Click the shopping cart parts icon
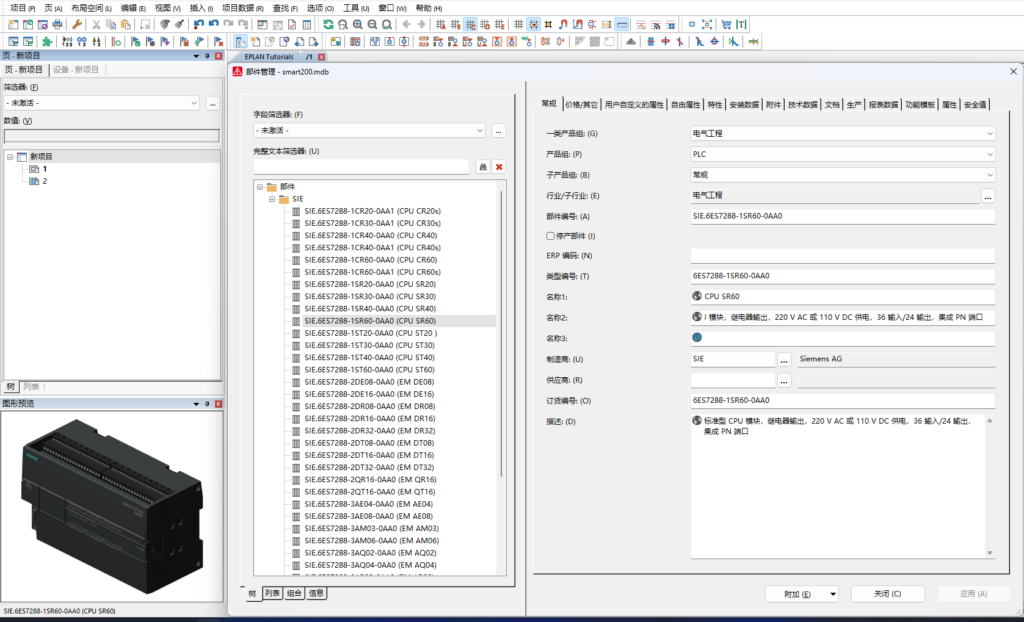The height and width of the screenshot is (622, 1024). click(x=726, y=25)
